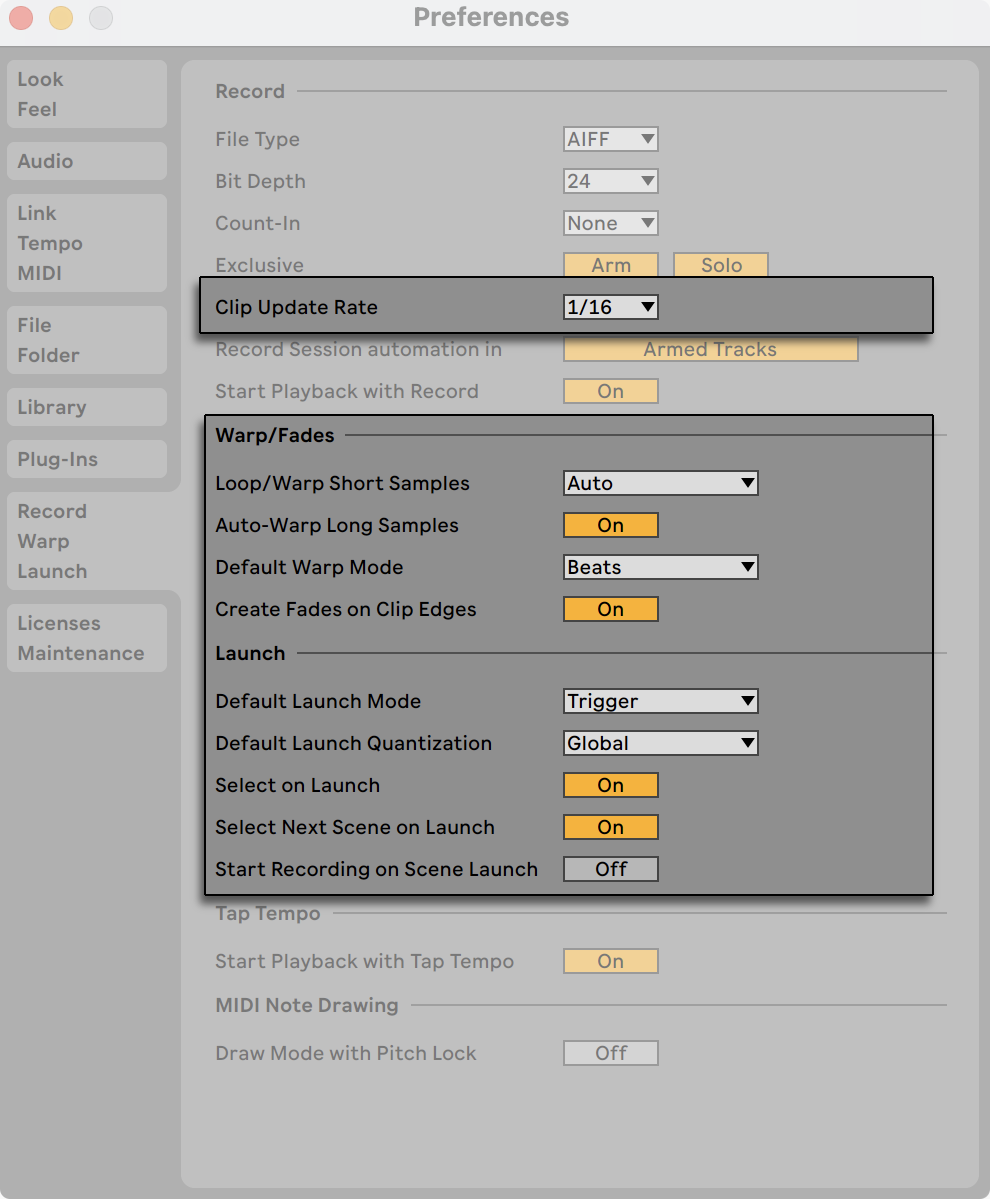This screenshot has height=1199, width=990.
Task: Enable Start Recording on Scene Launch
Action: (x=610, y=869)
